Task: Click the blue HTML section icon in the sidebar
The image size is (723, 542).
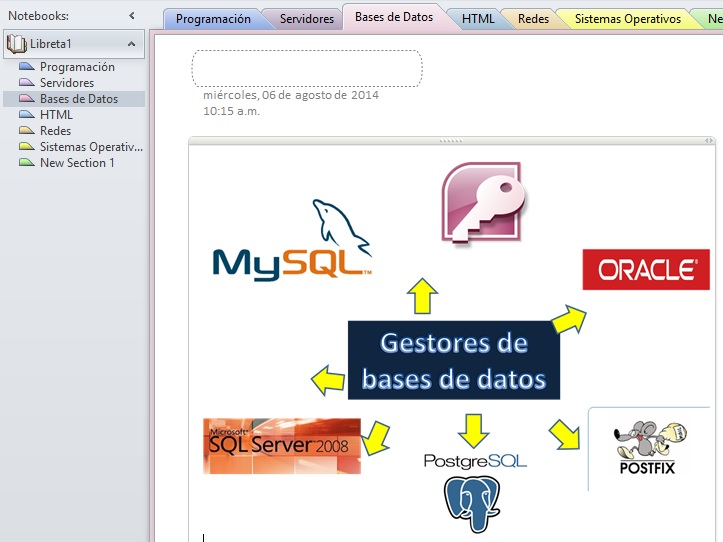Action: [27, 114]
